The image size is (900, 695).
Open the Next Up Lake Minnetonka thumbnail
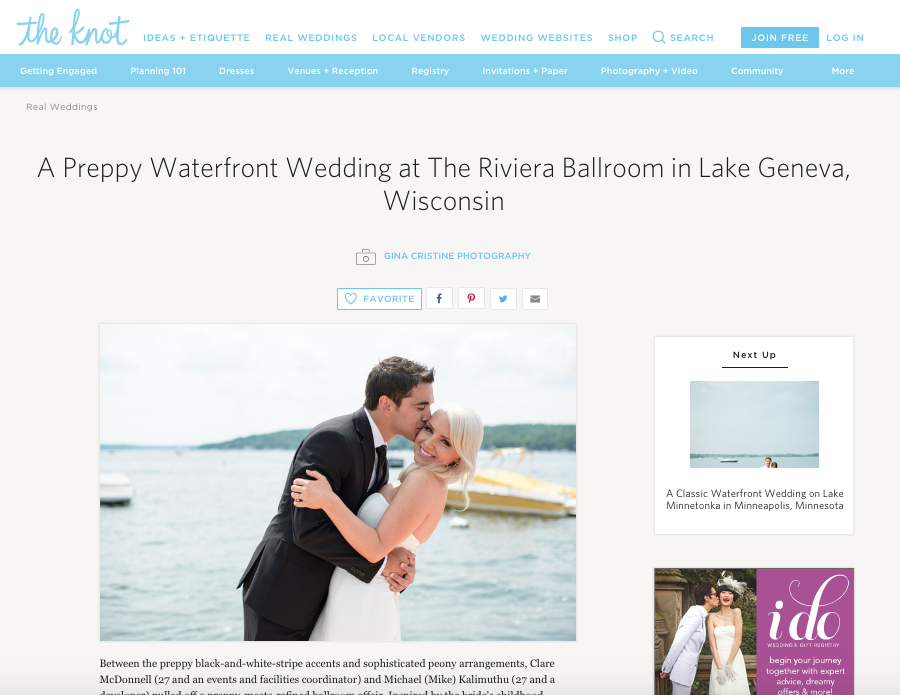click(754, 424)
